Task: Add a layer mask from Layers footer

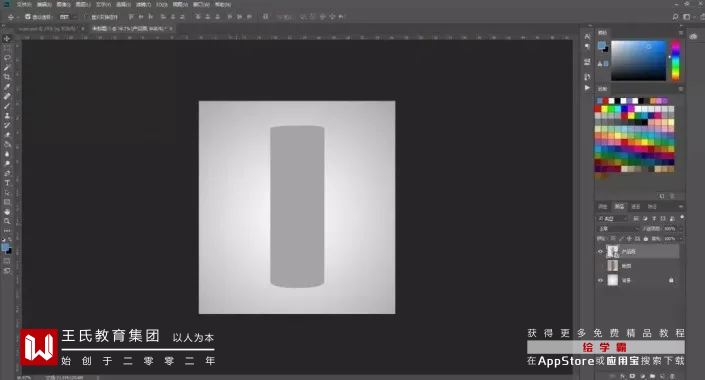Action: 632,376
